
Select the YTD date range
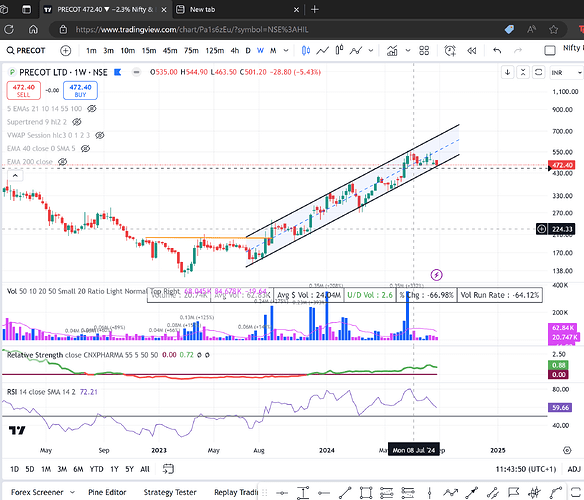point(96,469)
